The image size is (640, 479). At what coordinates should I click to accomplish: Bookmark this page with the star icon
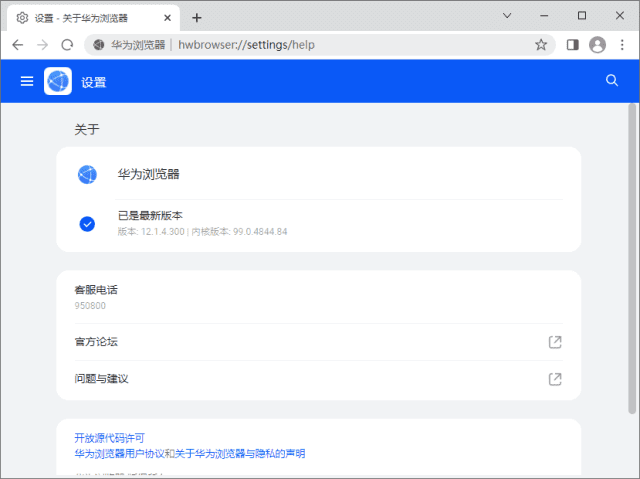pos(541,45)
